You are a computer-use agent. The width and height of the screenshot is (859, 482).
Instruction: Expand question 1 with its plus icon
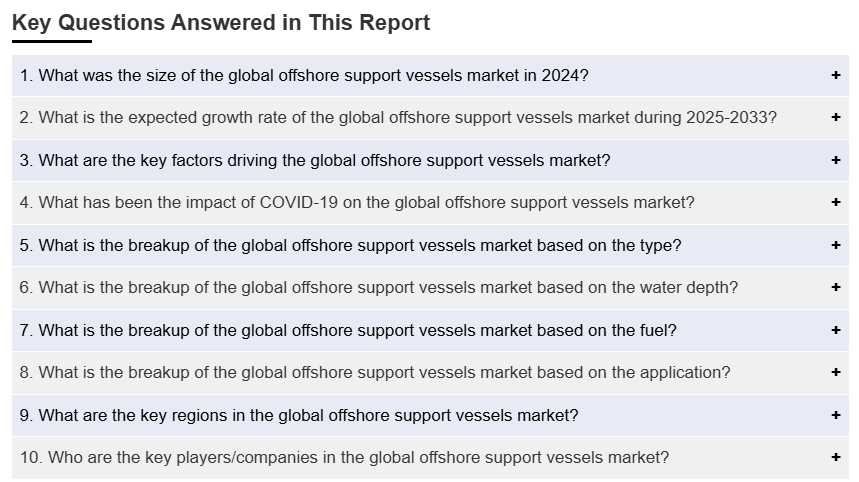(x=835, y=75)
